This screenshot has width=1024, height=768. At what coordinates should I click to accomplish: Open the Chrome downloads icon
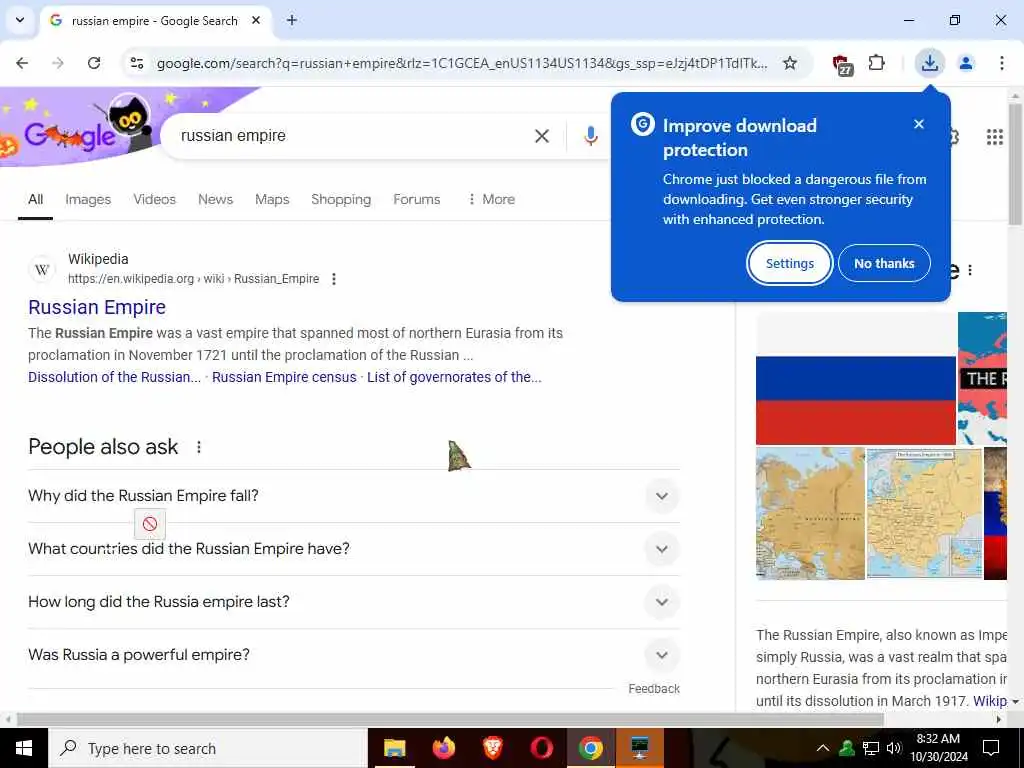(x=929, y=63)
